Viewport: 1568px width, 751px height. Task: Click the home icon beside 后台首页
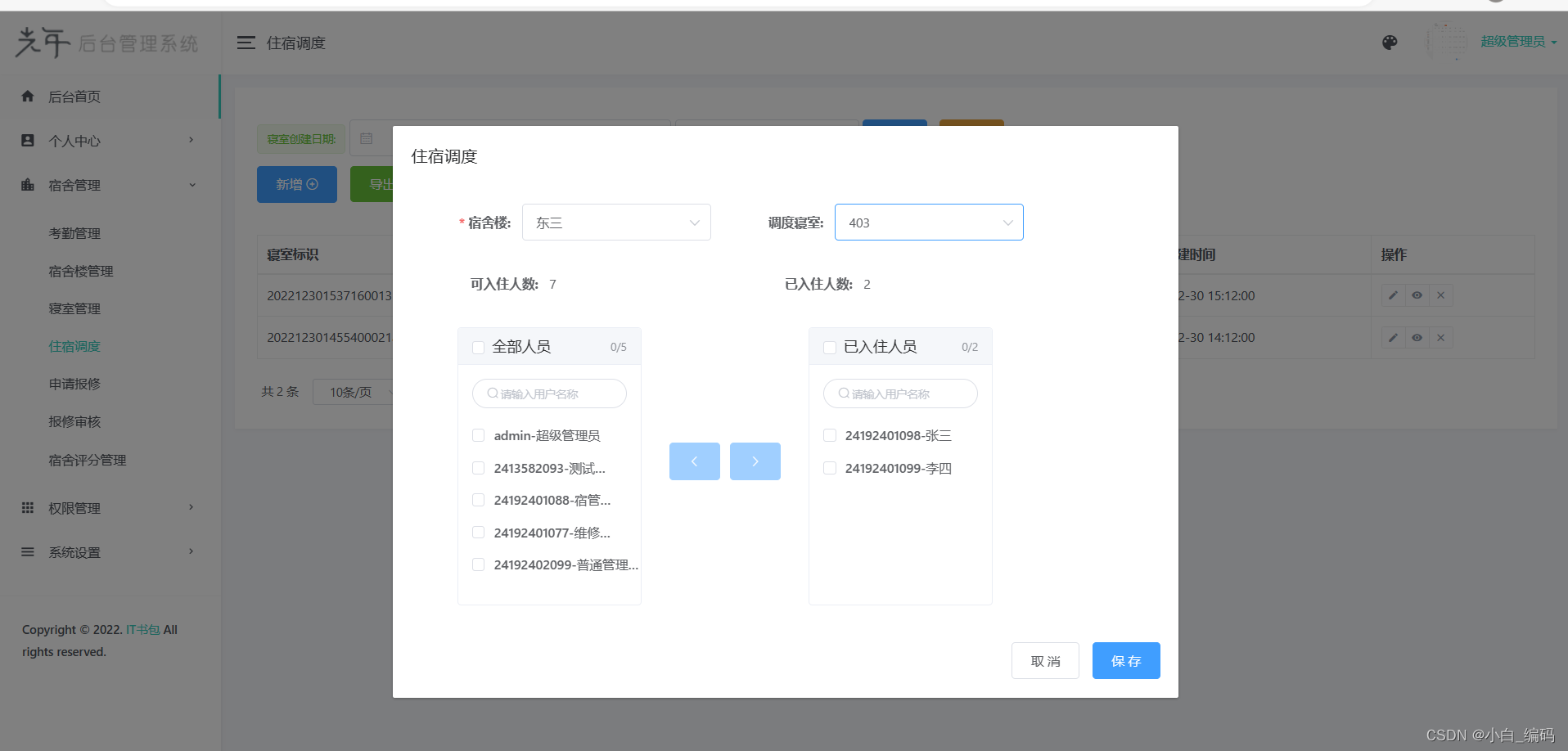28,96
